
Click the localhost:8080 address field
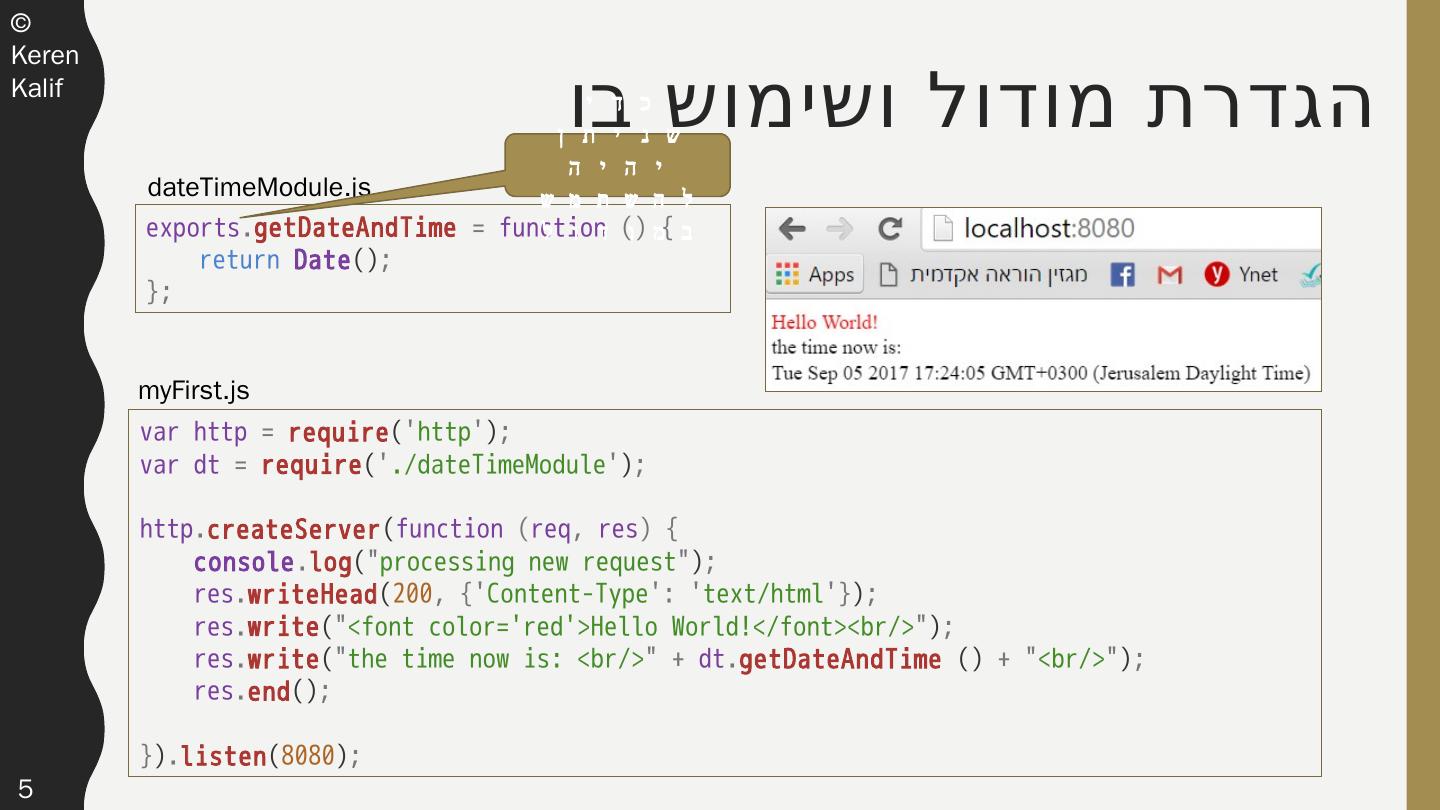coord(1121,229)
